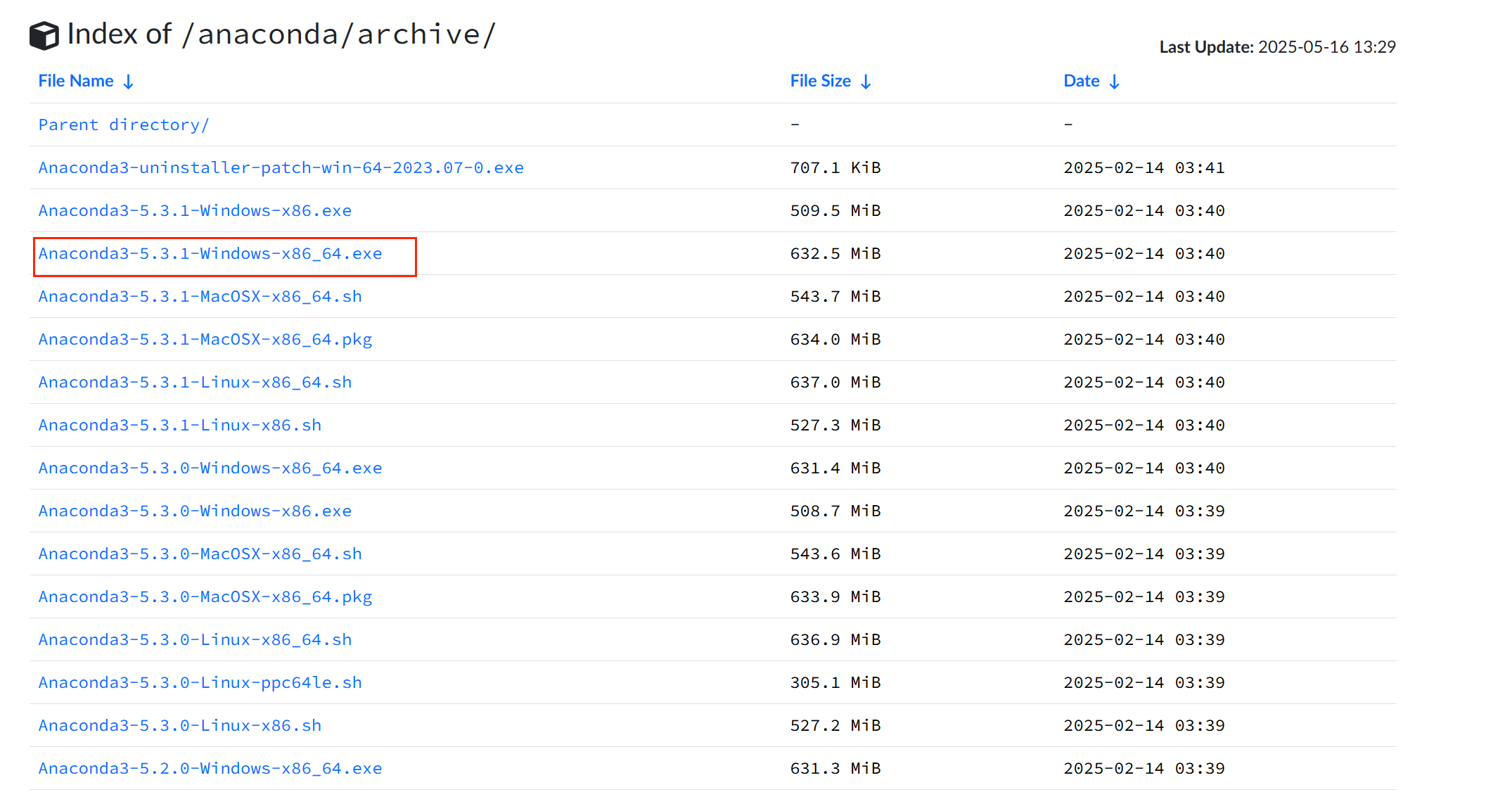Download Anaconda3-5.2.0-Windows-x86_64.exe
The width and height of the screenshot is (1512, 792).
[x=210, y=768]
